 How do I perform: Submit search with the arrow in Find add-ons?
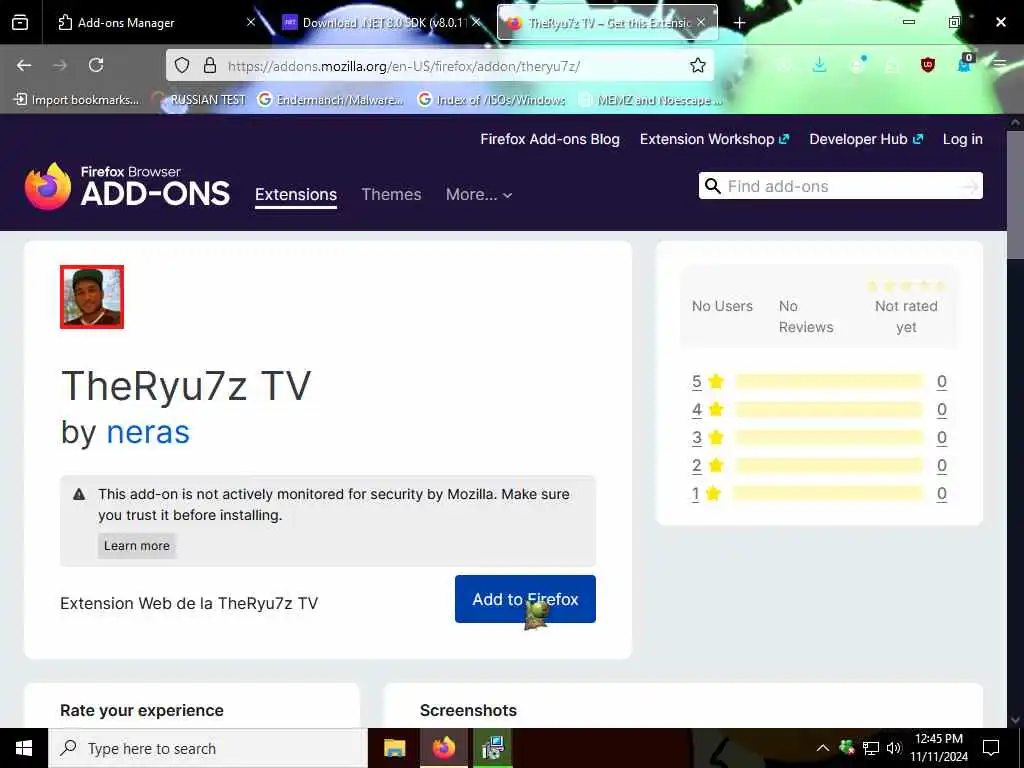pos(970,187)
